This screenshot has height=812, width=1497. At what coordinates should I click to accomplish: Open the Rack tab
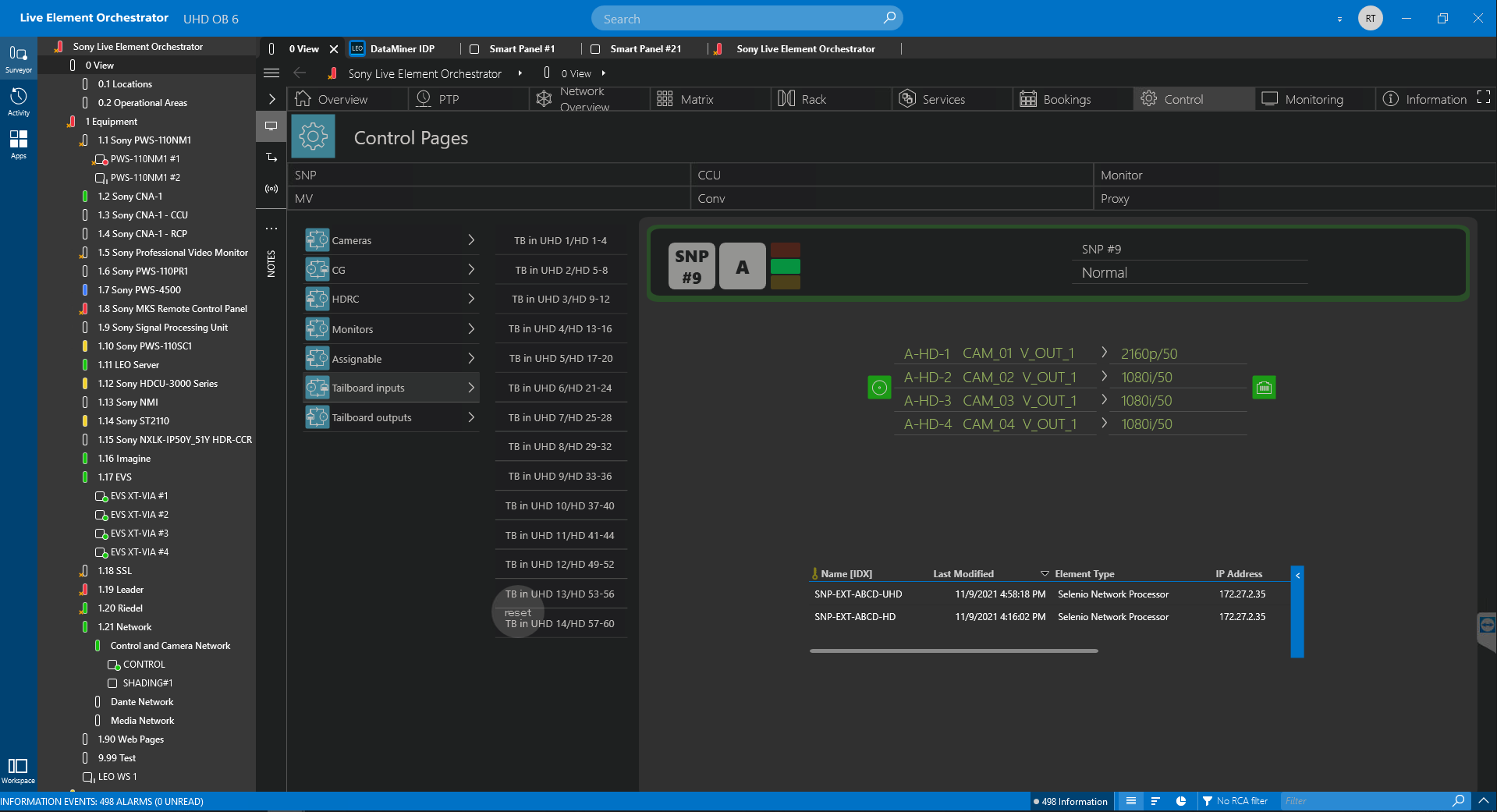point(831,99)
